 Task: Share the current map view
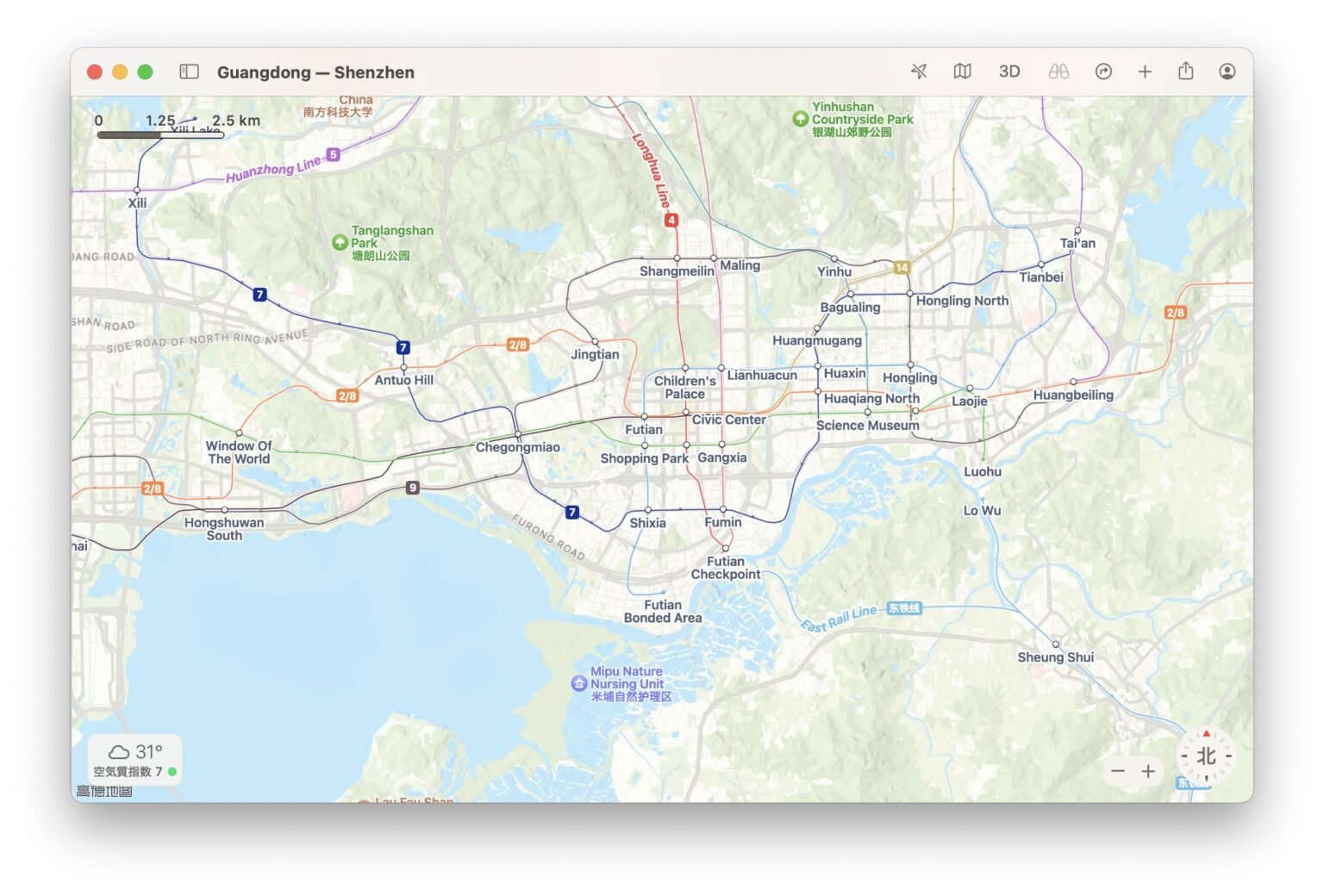point(1187,72)
